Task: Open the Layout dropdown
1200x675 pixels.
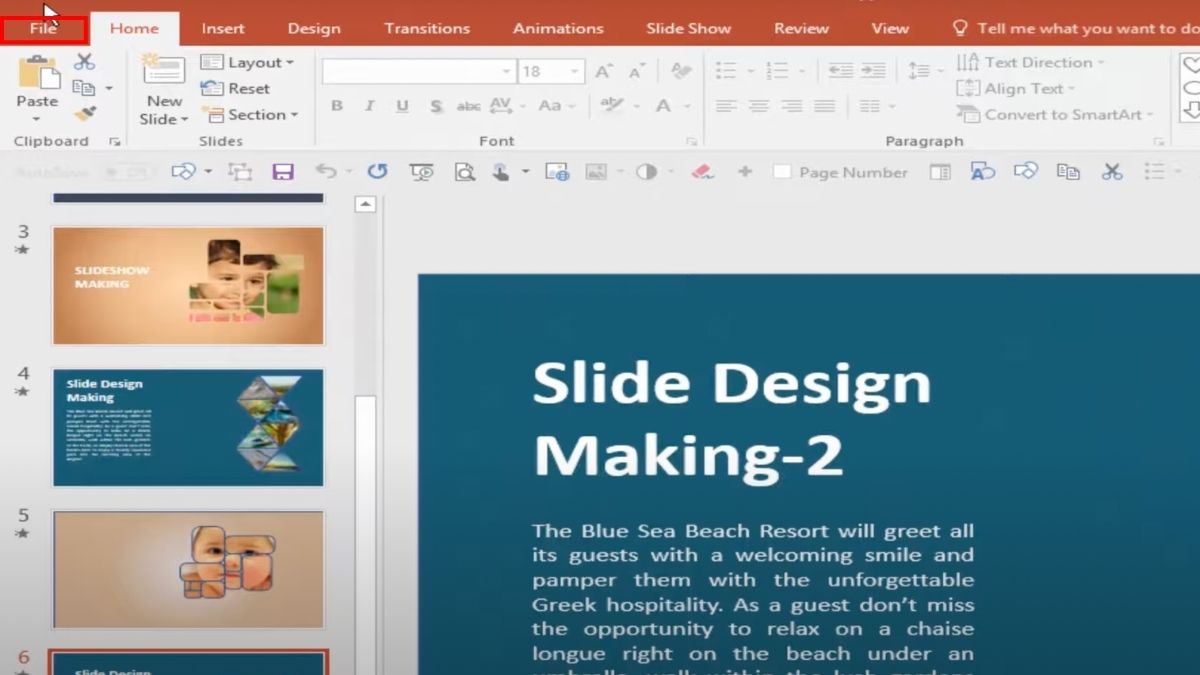Action: tap(247, 62)
